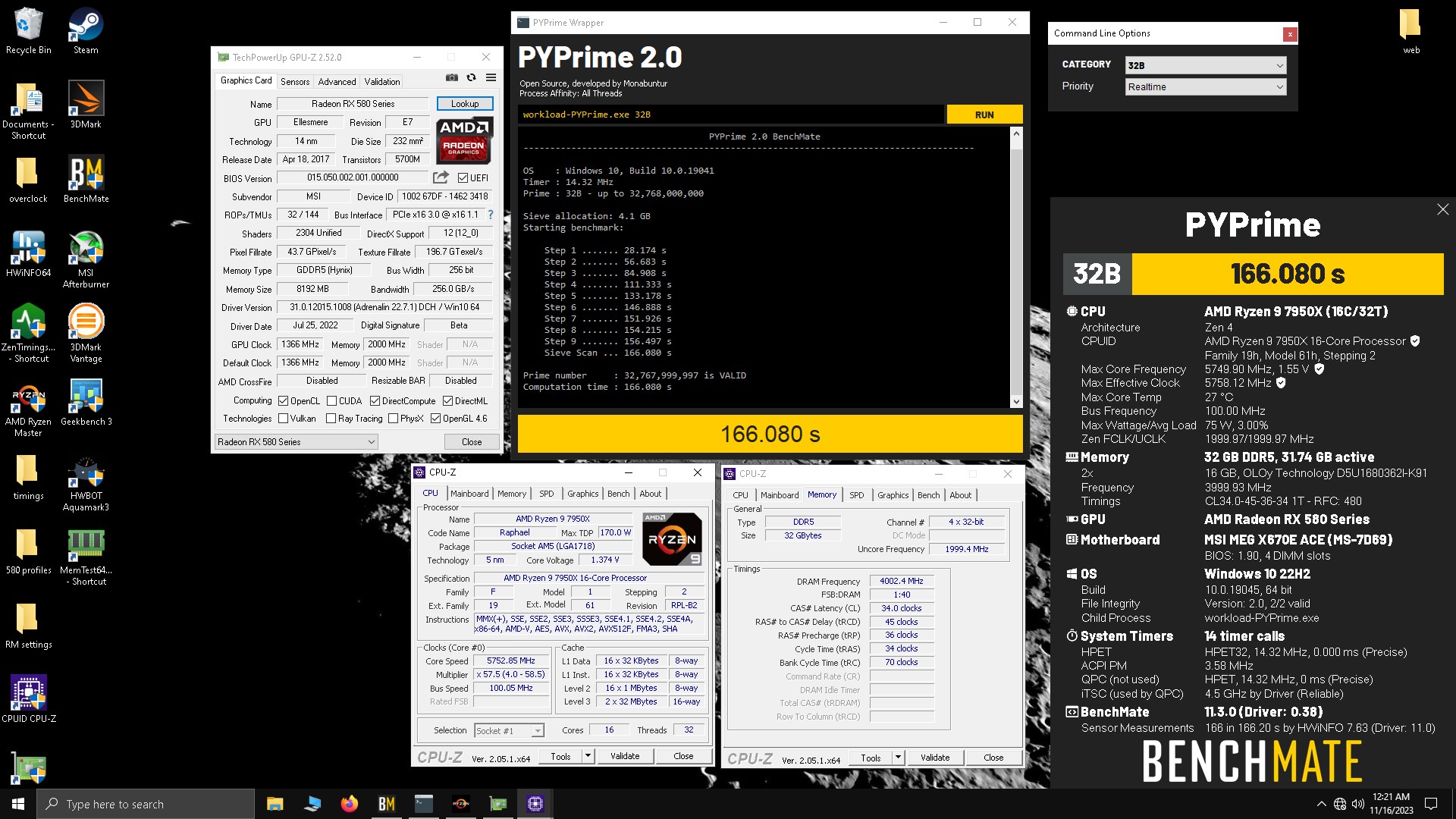Click the GPU-Z BIOS share/export icon
Viewport: 1456px width, 819px height.
pyautogui.click(x=441, y=177)
